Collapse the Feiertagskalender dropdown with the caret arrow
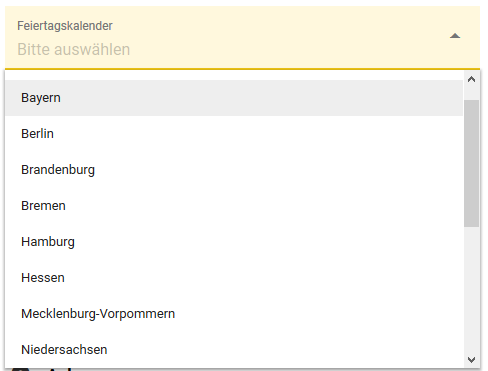The width and height of the screenshot is (488, 371). click(x=455, y=36)
